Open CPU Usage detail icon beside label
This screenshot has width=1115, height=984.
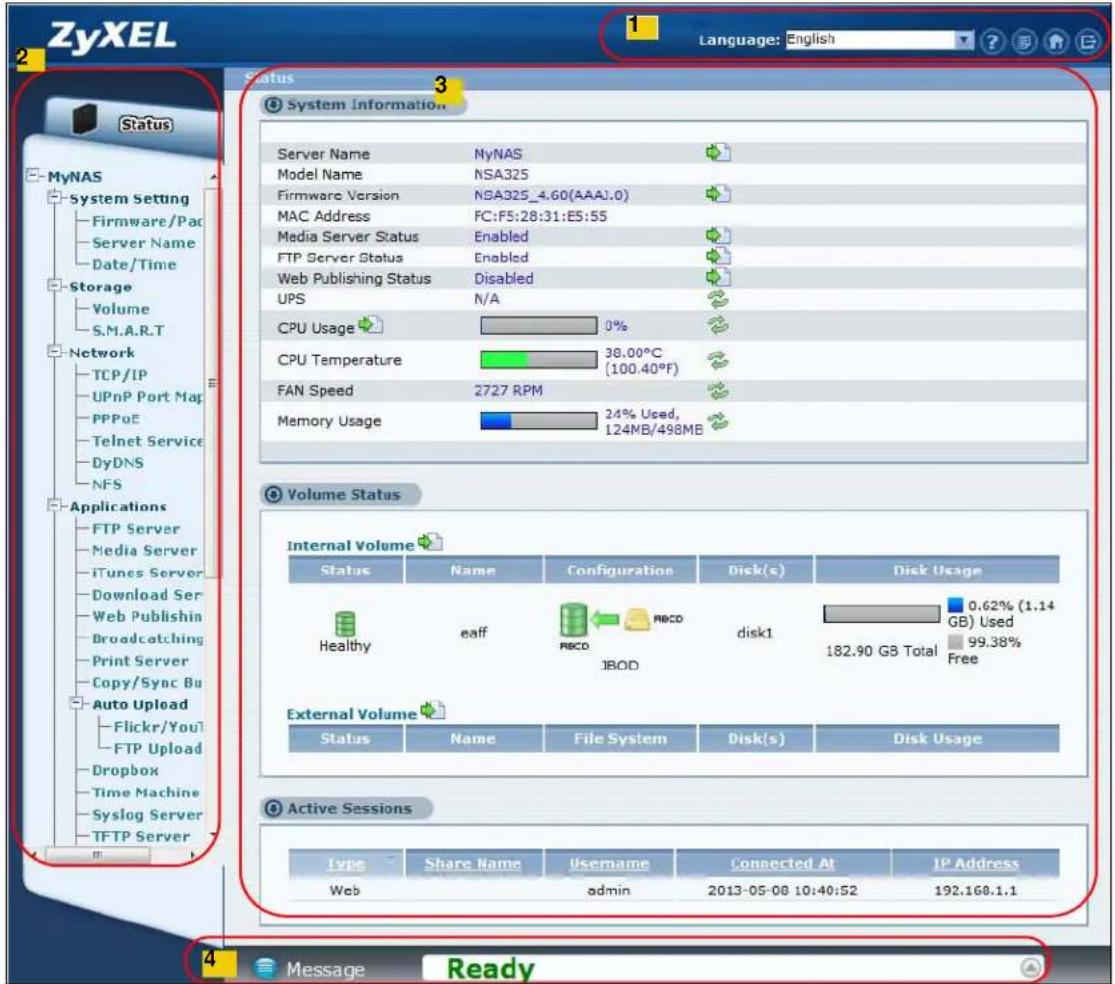tap(370, 325)
